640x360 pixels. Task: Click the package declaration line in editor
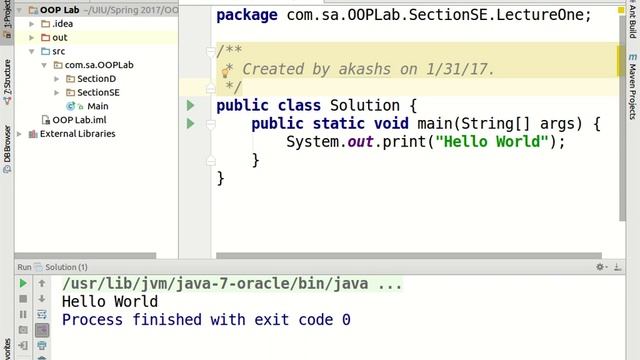click(x=404, y=15)
